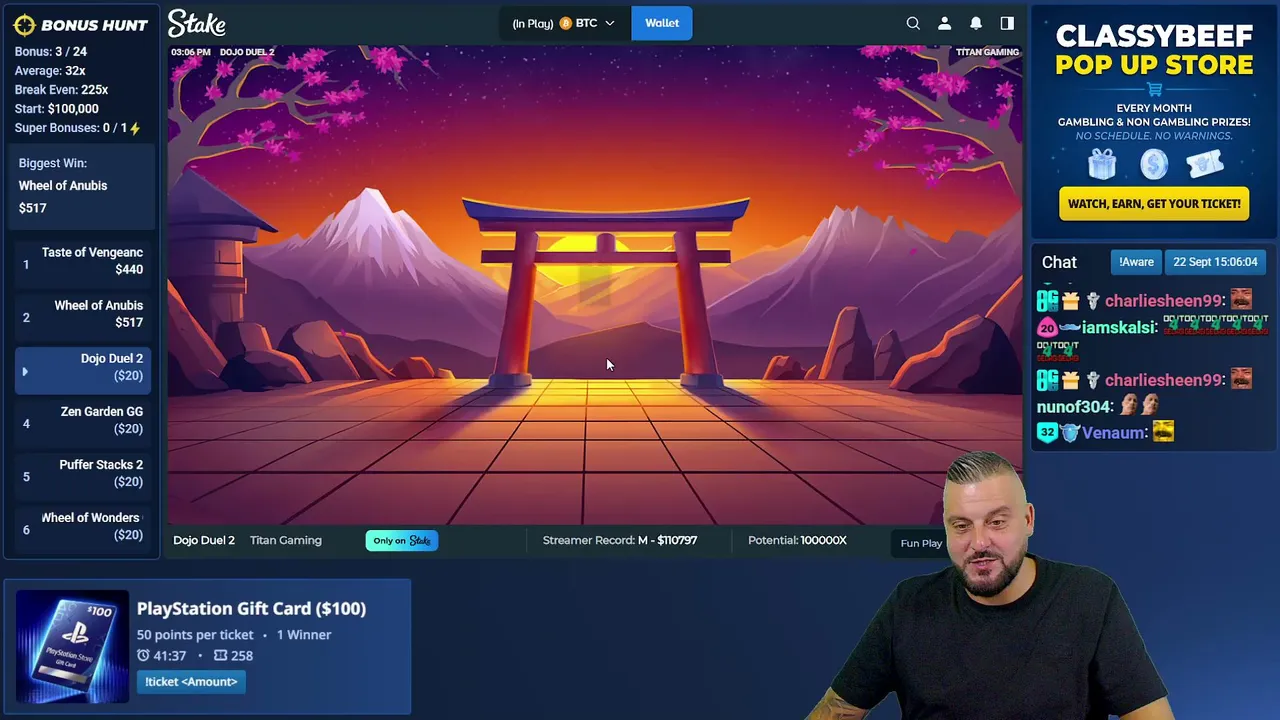Click the Classybeef Pop Up Store banner title

click(x=1154, y=51)
